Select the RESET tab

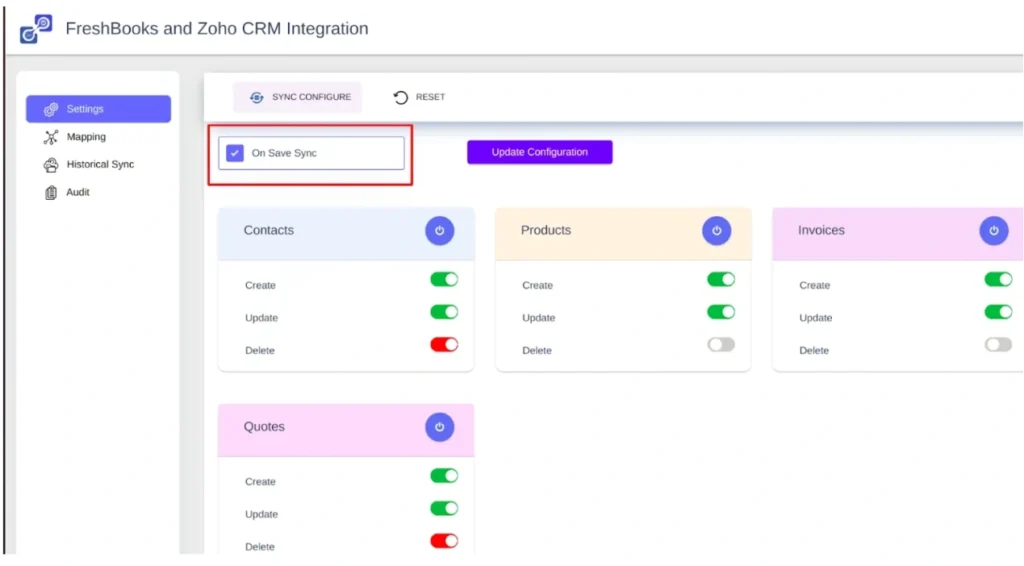click(419, 97)
